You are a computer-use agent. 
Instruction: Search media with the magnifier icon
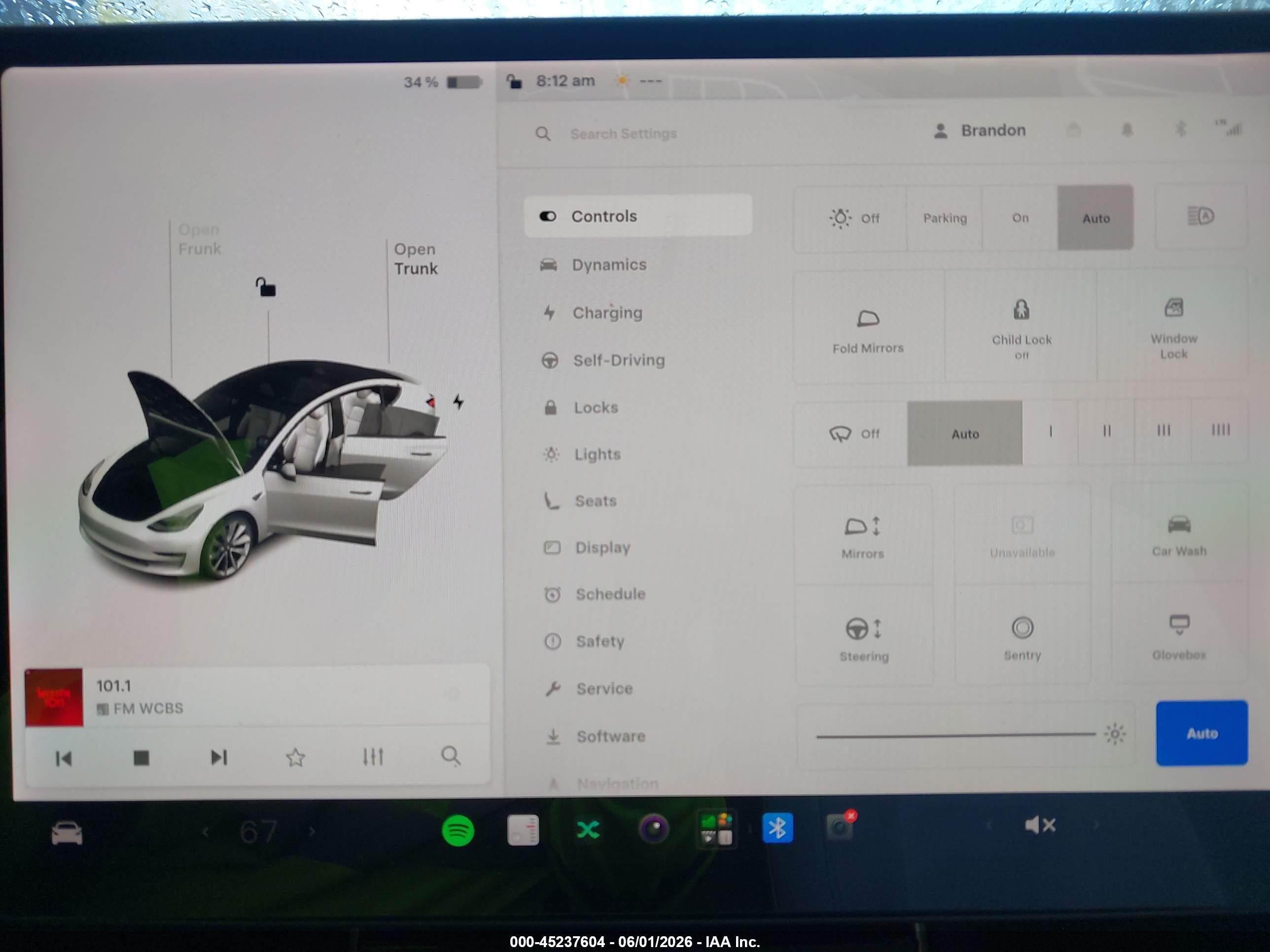pyautogui.click(x=451, y=756)
